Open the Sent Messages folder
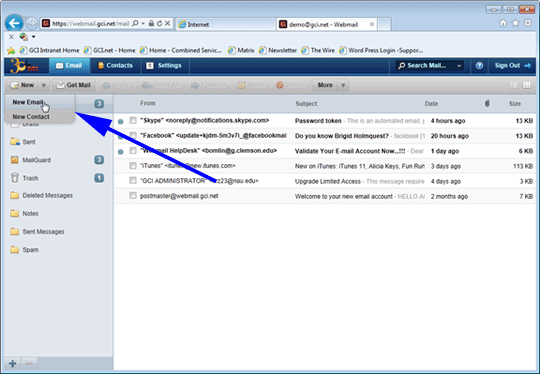The height and width of the screenshot is (374, 540). tap(43, 231)
